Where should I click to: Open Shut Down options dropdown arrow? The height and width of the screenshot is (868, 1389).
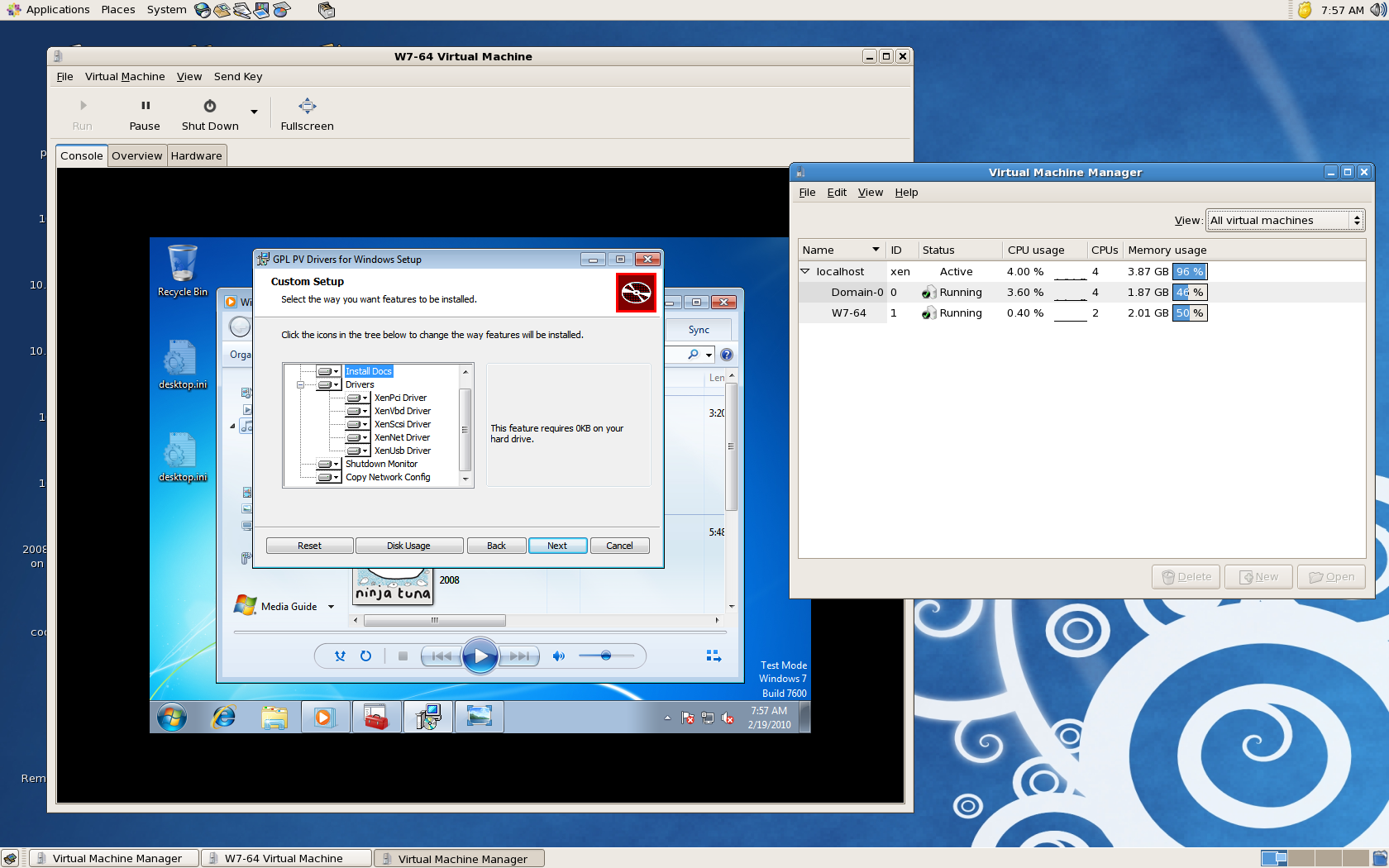[254, 112]
